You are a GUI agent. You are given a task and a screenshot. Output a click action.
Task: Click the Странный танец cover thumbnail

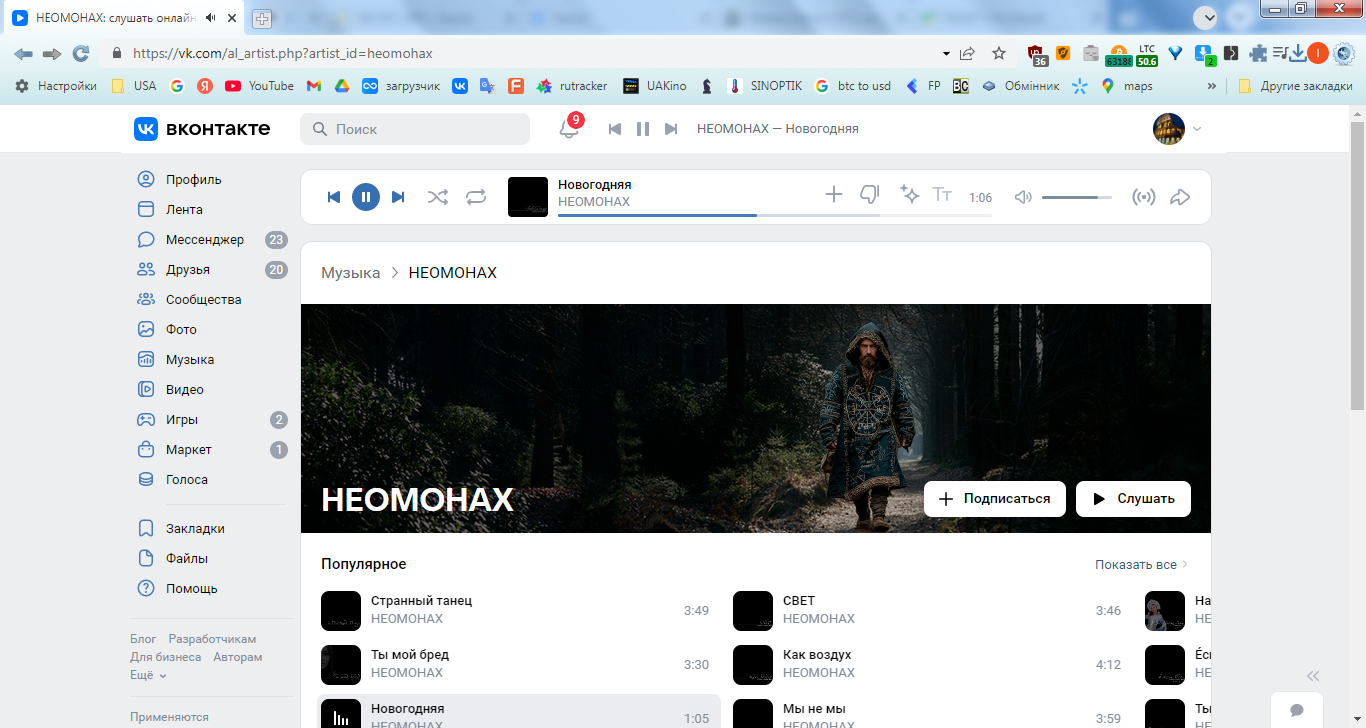pyautogui.click(x=341, y=611)
